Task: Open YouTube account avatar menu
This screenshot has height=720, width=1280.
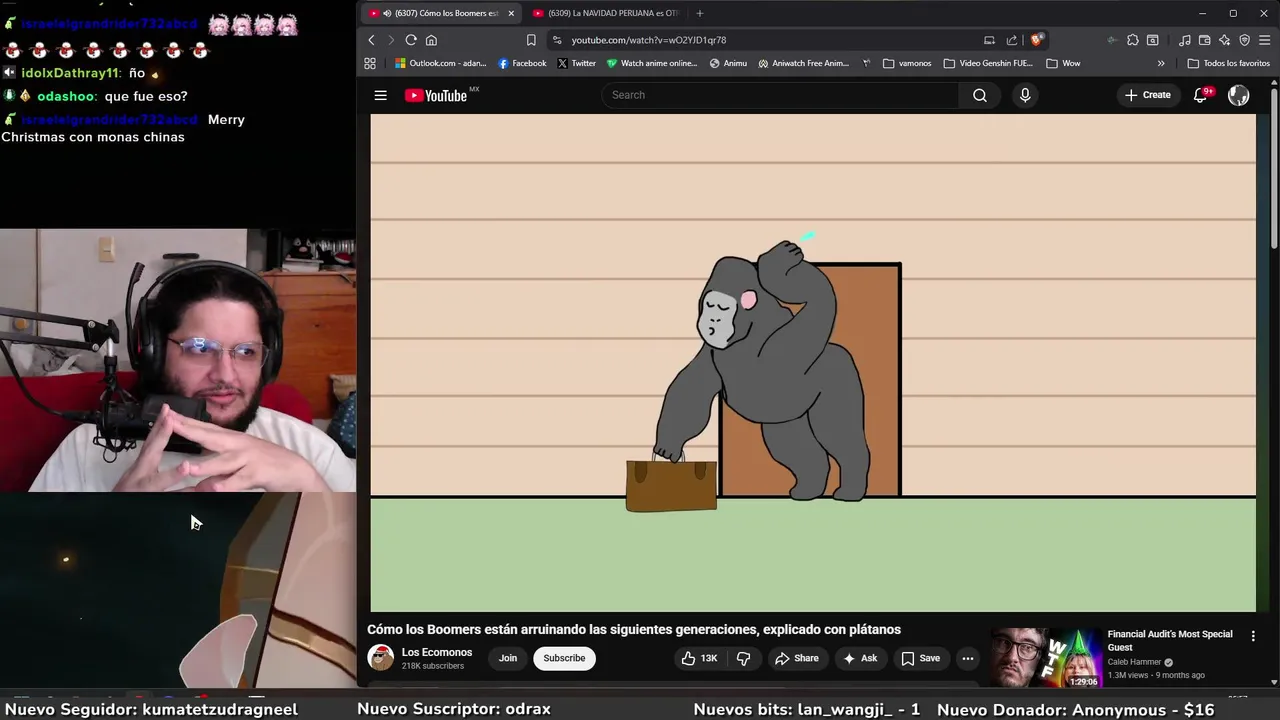Action: point(1238,95)
